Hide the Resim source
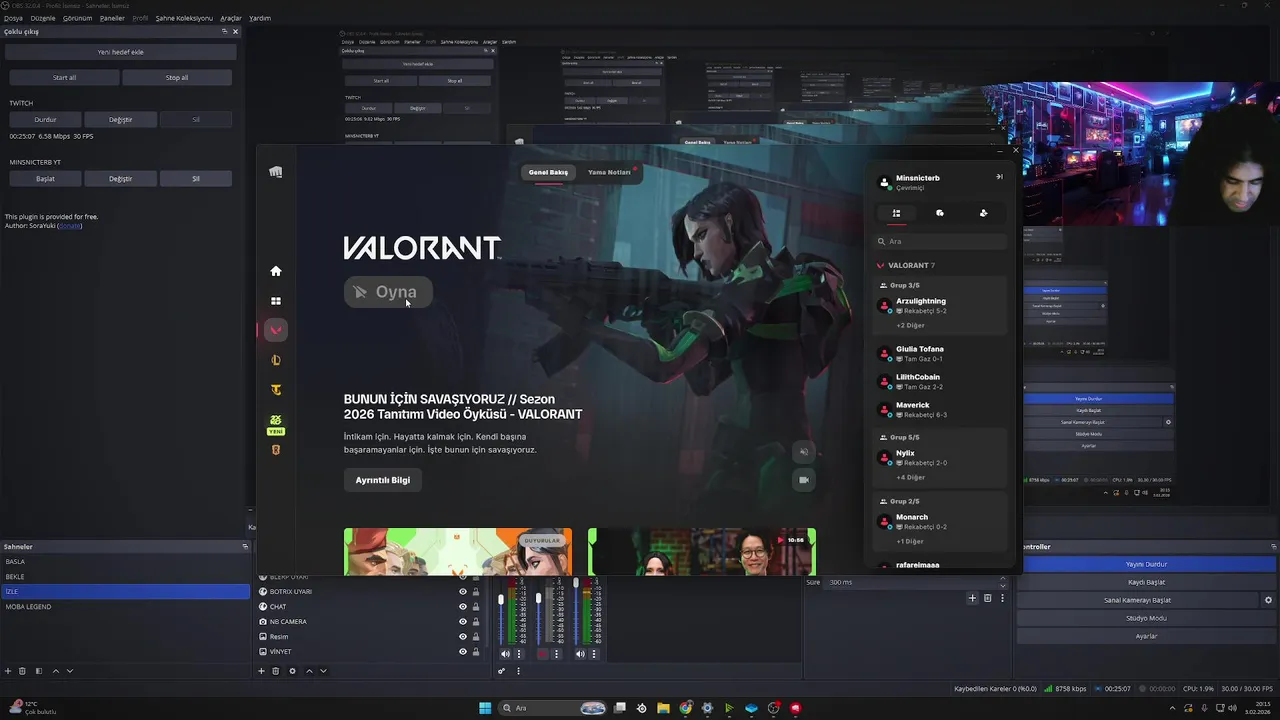The width and height of the screenshot is (1280, 720). tap(462, 637)
